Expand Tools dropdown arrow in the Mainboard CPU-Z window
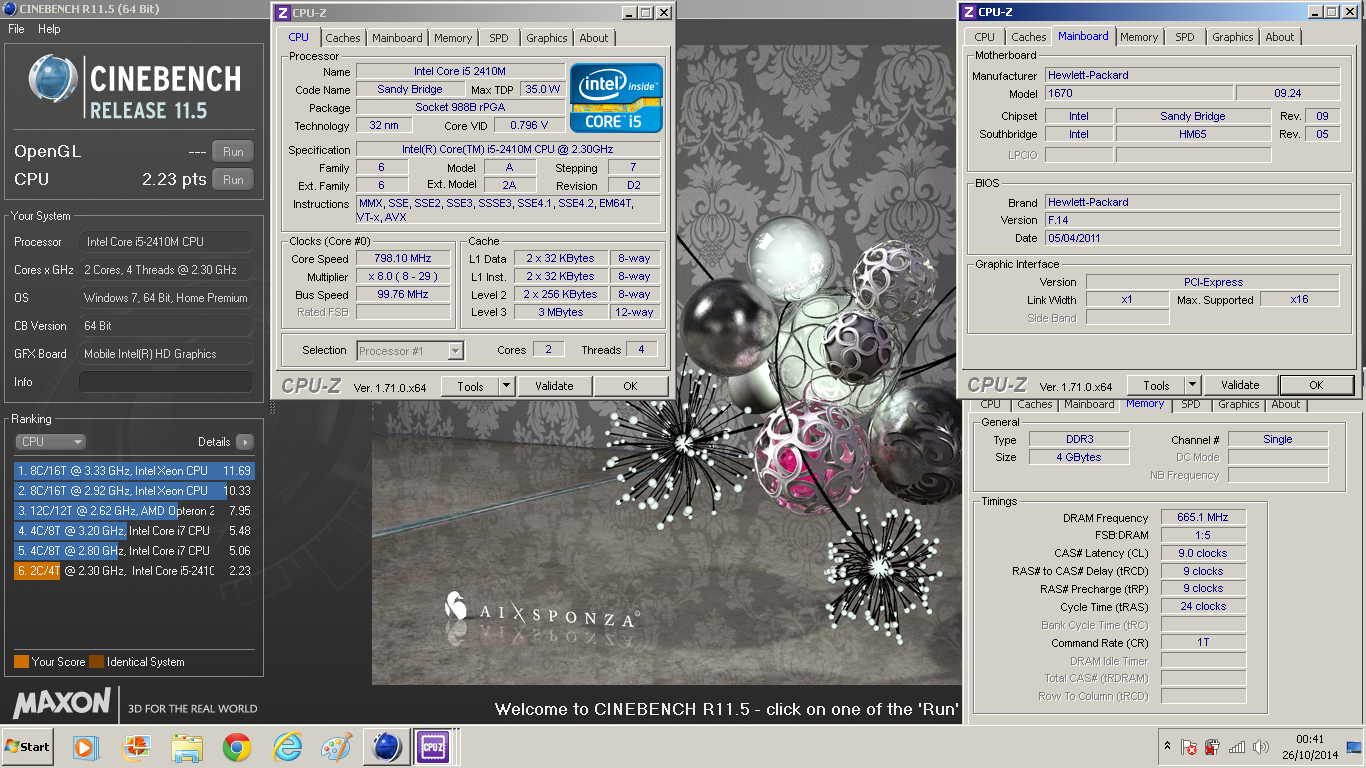This screenshot has width=1366, height=768. point(1192,385)
